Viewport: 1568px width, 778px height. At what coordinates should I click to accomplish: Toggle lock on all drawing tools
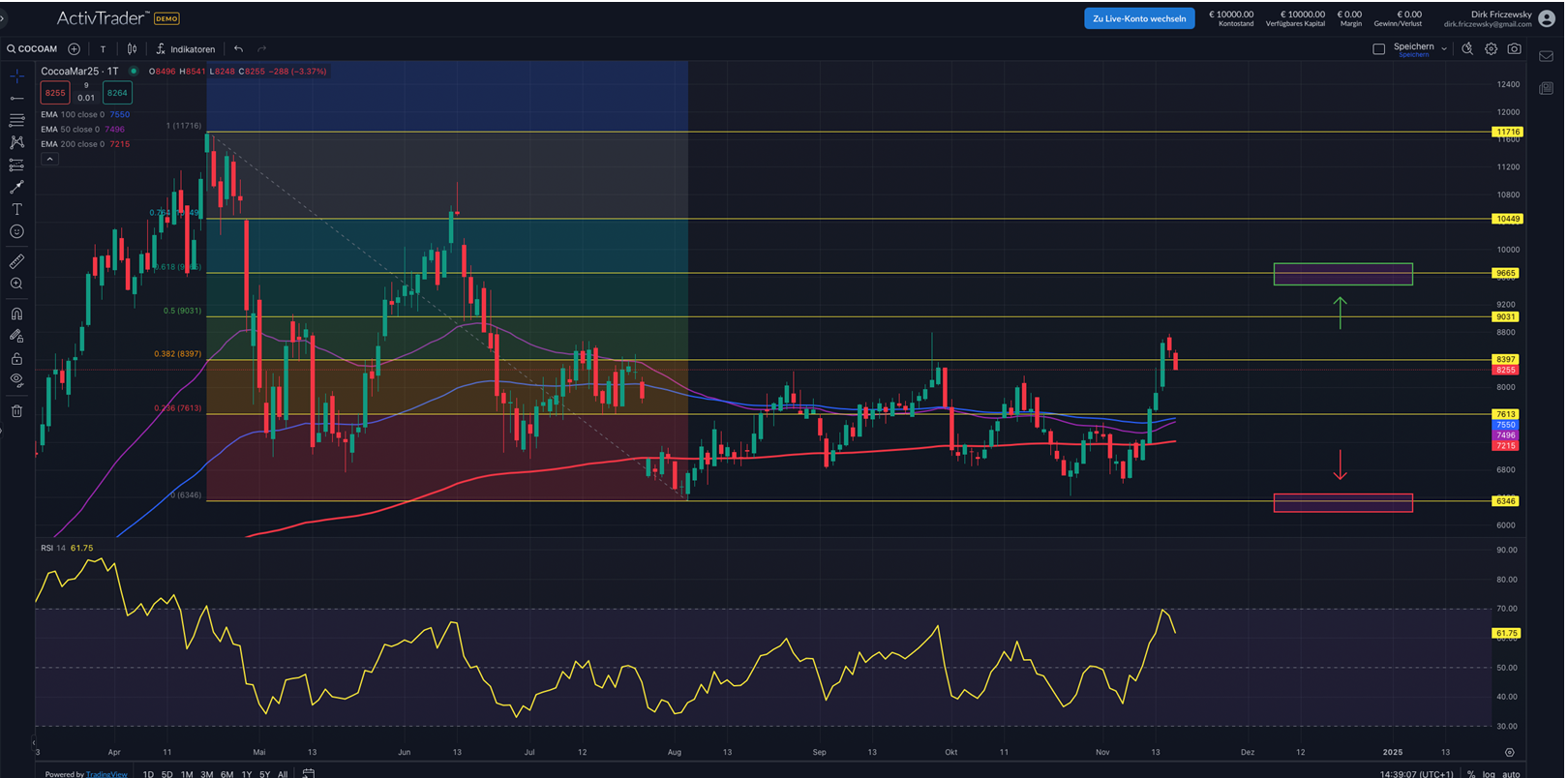coord(16,358)
